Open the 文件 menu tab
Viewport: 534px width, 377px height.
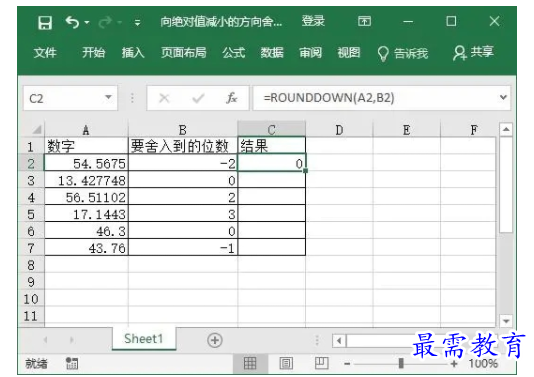45,53
